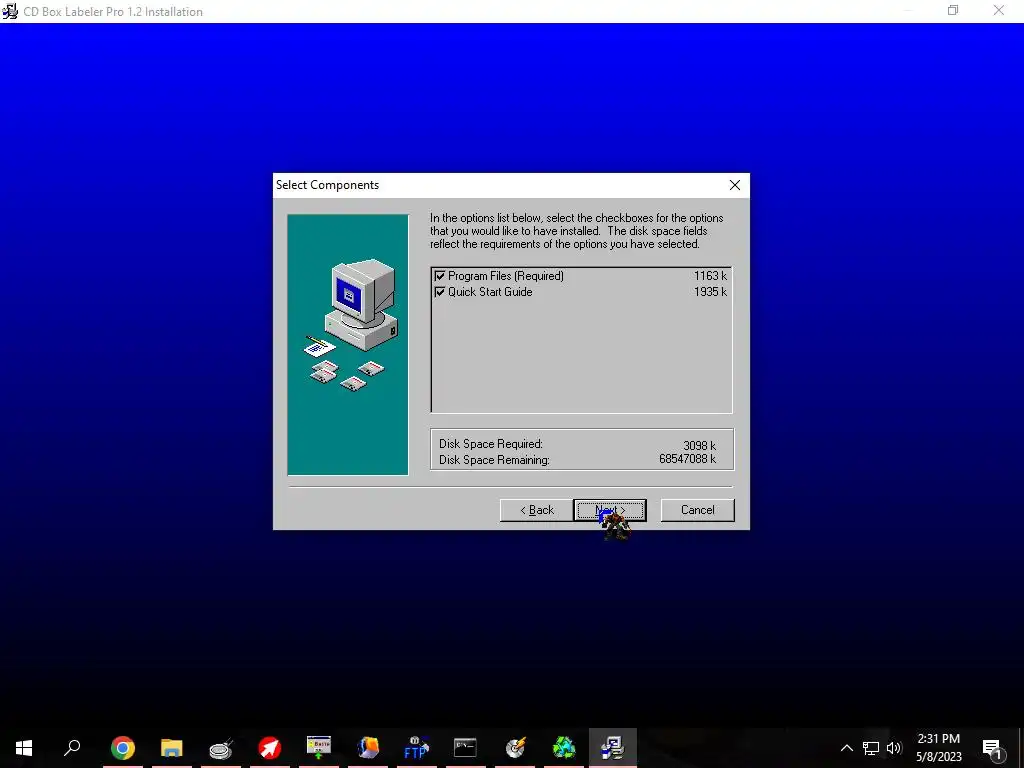
Task: Open the red arrow app in taskbar
Action: (270, 748)
